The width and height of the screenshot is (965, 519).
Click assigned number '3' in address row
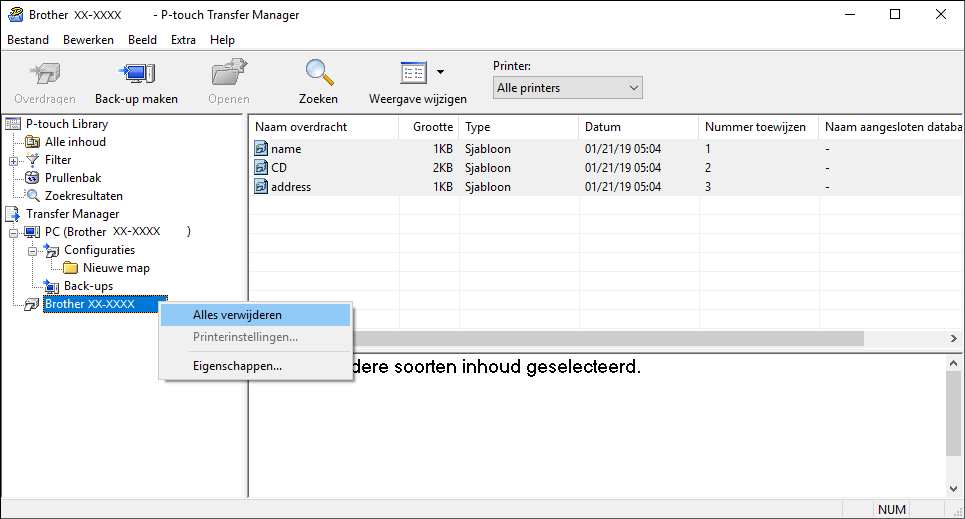[x=708, y=187]
